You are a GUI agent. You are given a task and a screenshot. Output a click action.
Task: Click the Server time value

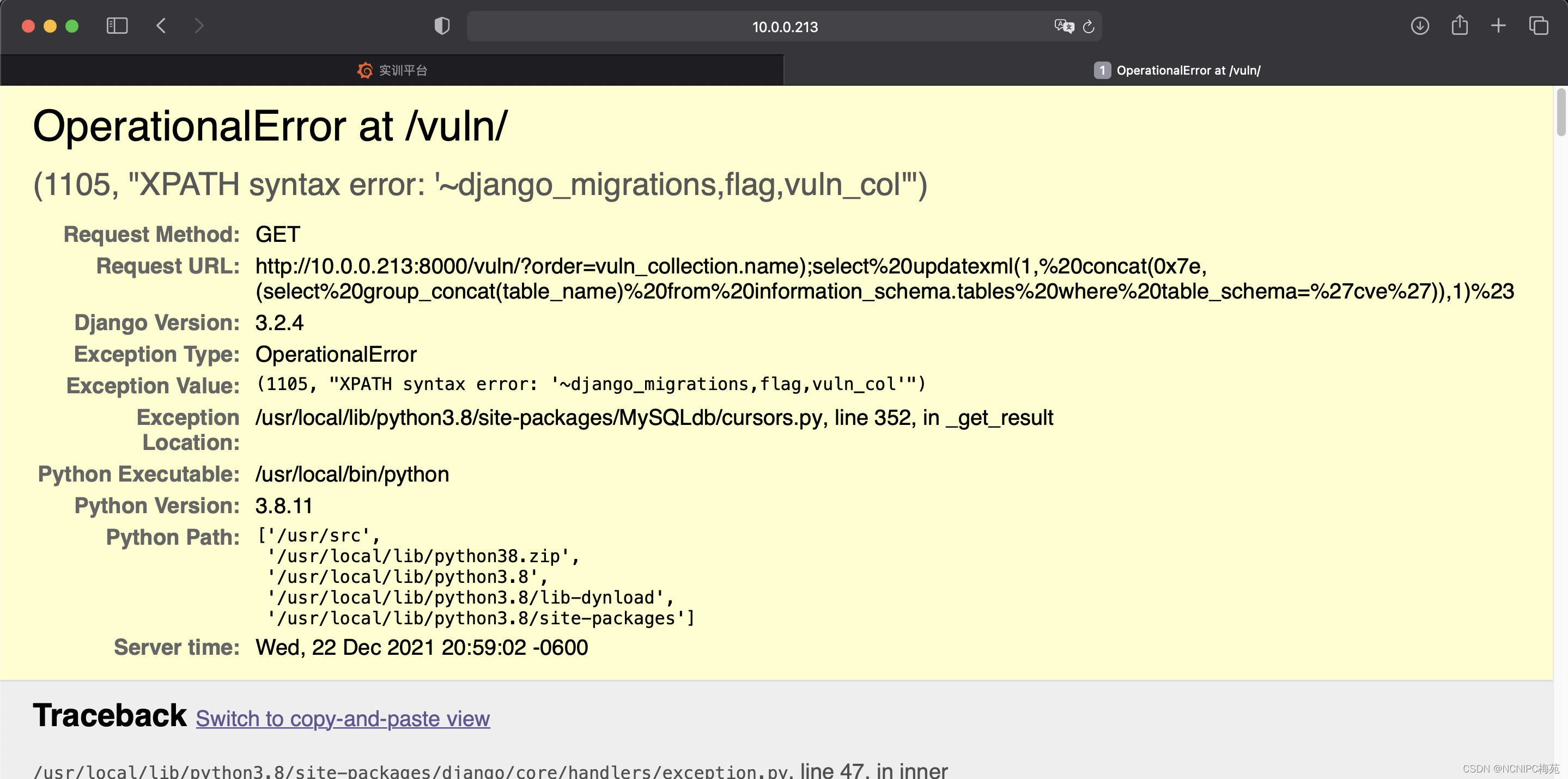pos(421,648)
